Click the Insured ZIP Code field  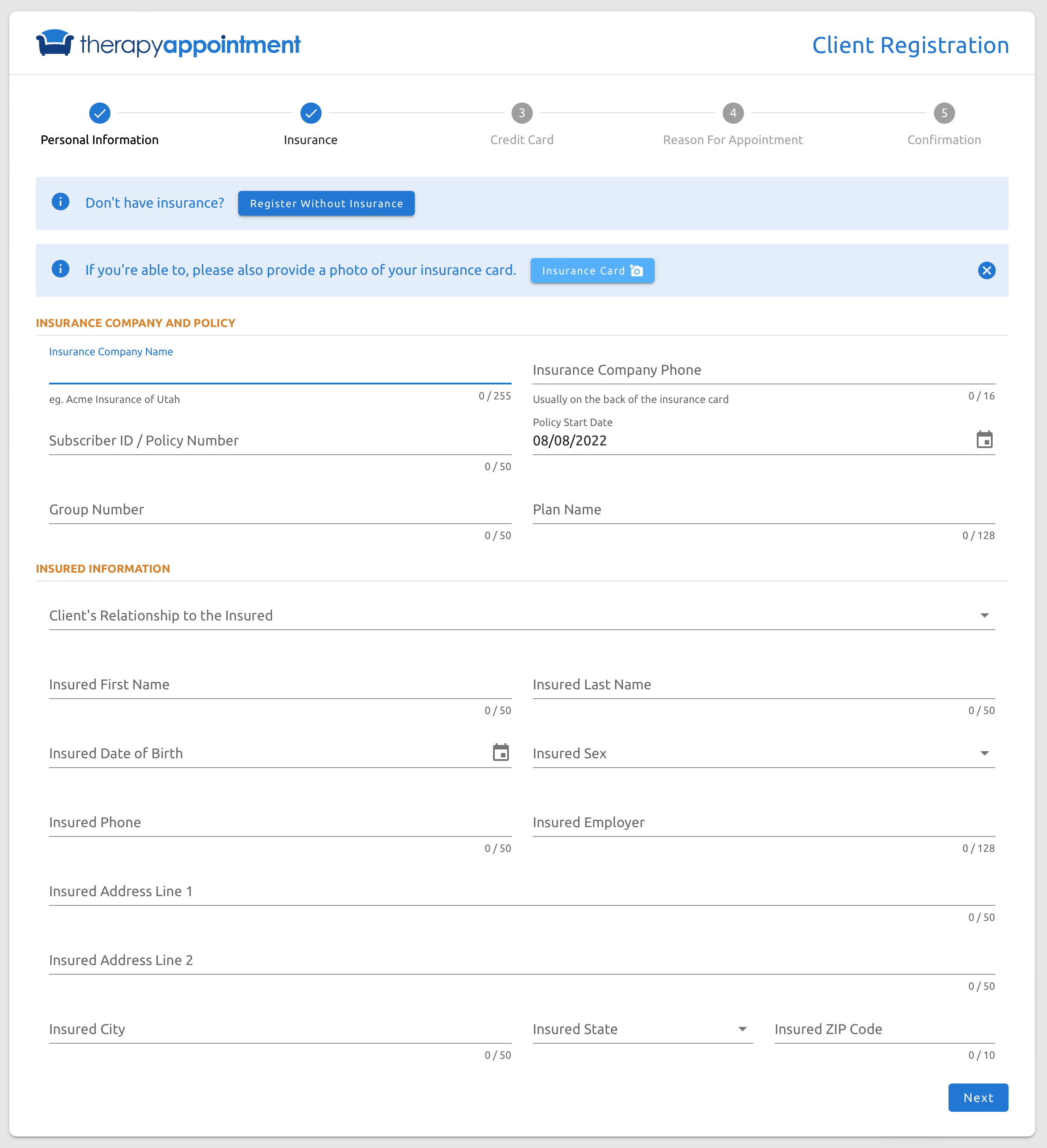854,1030
